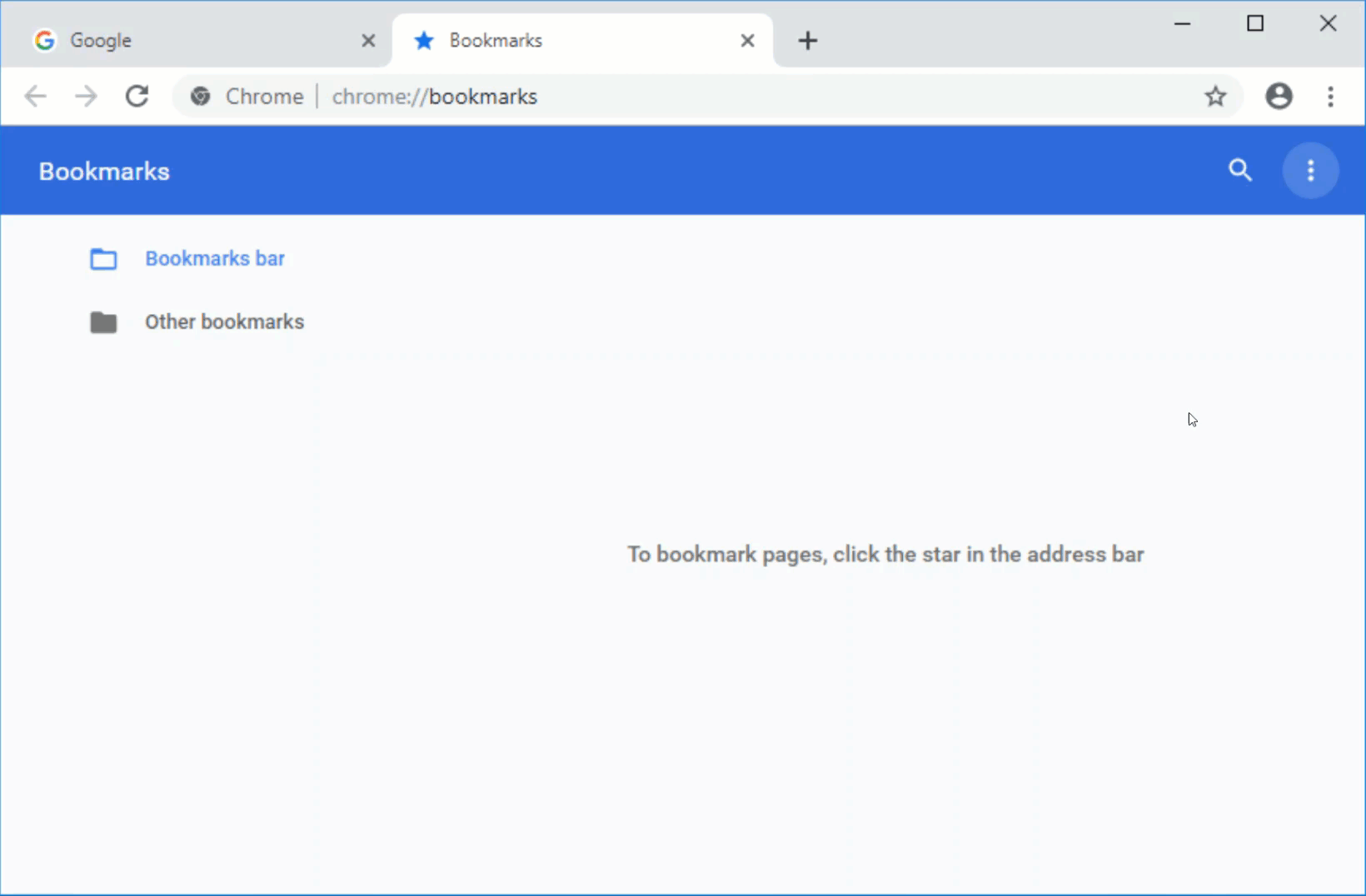Select the Other bookmarks folder

pyautogui.click(x=224, y=321)
